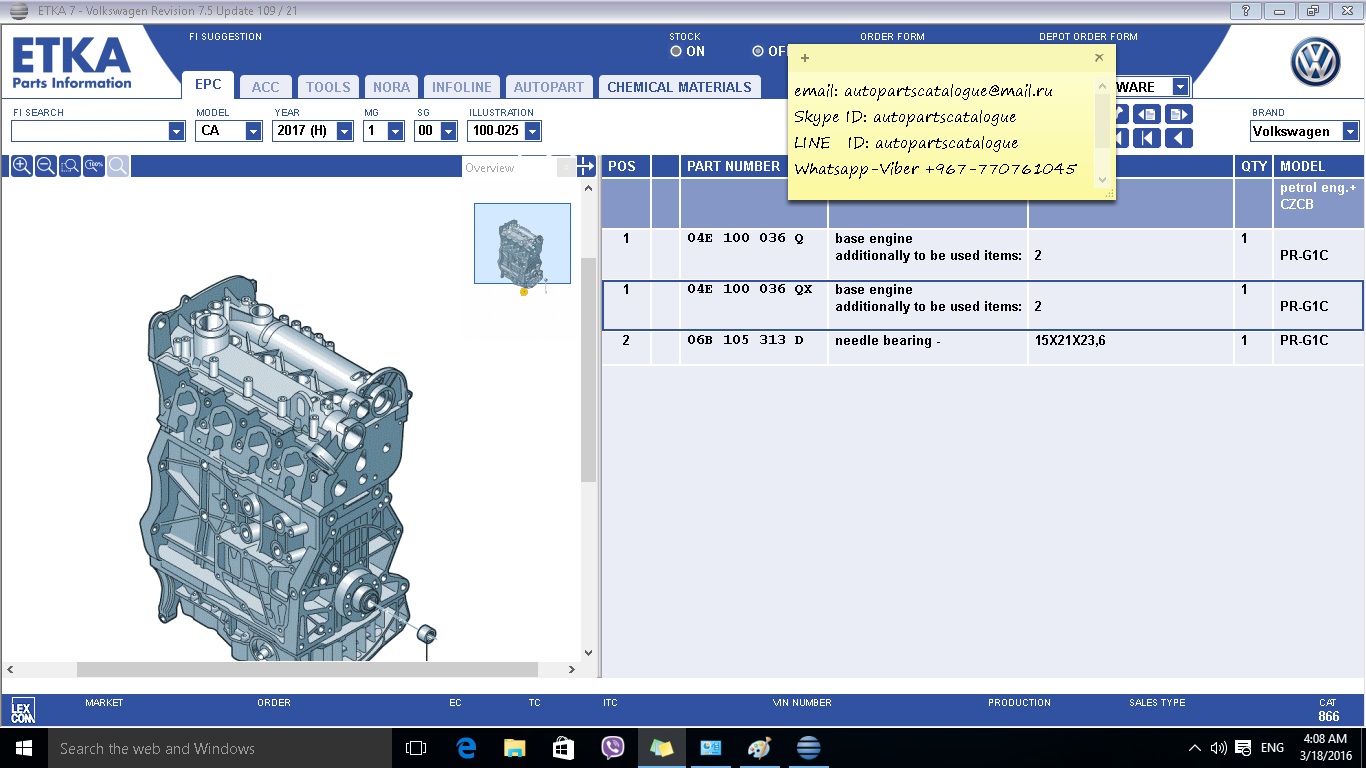Zoom in on the engine illustration
Screen dimensions: 1366x768
click(x=21, y=166)
